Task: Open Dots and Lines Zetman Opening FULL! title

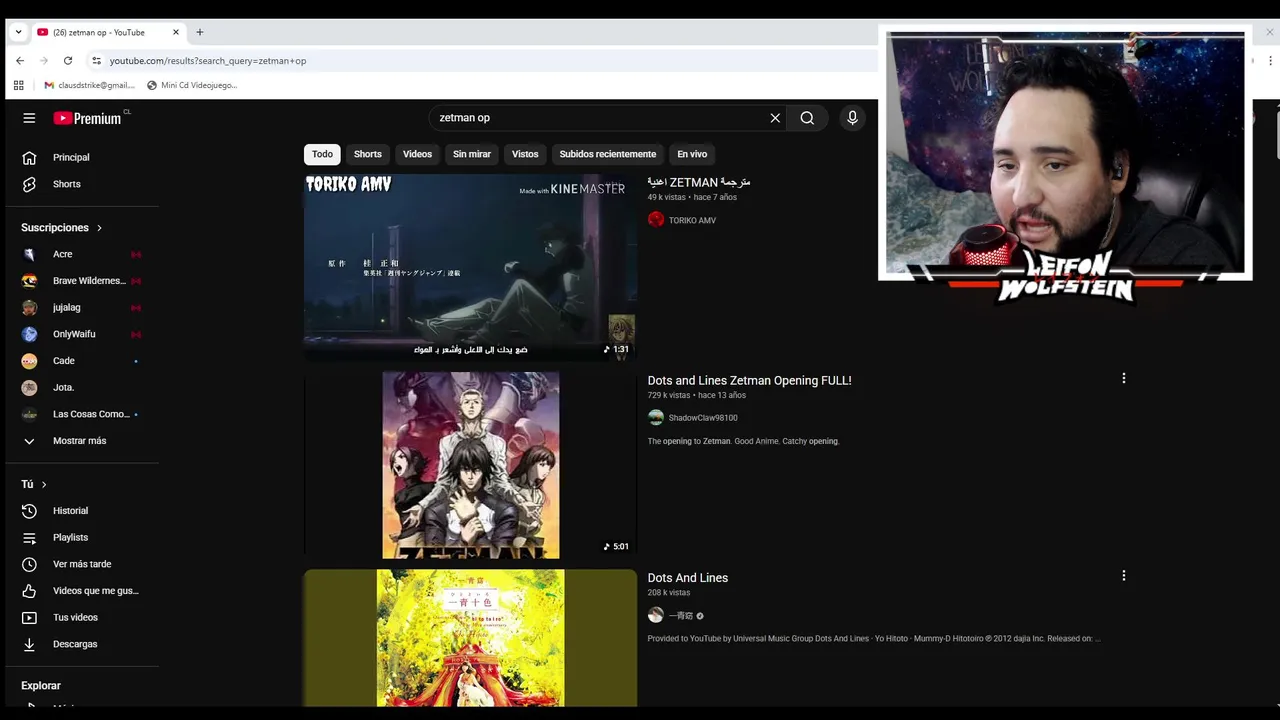Action: 750,380
